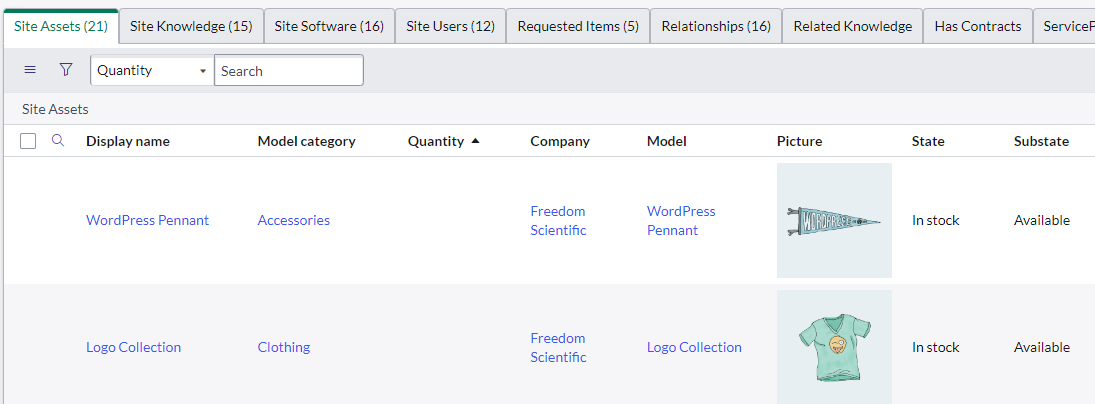Click the Clothing model category link

(x=283, y=347)
